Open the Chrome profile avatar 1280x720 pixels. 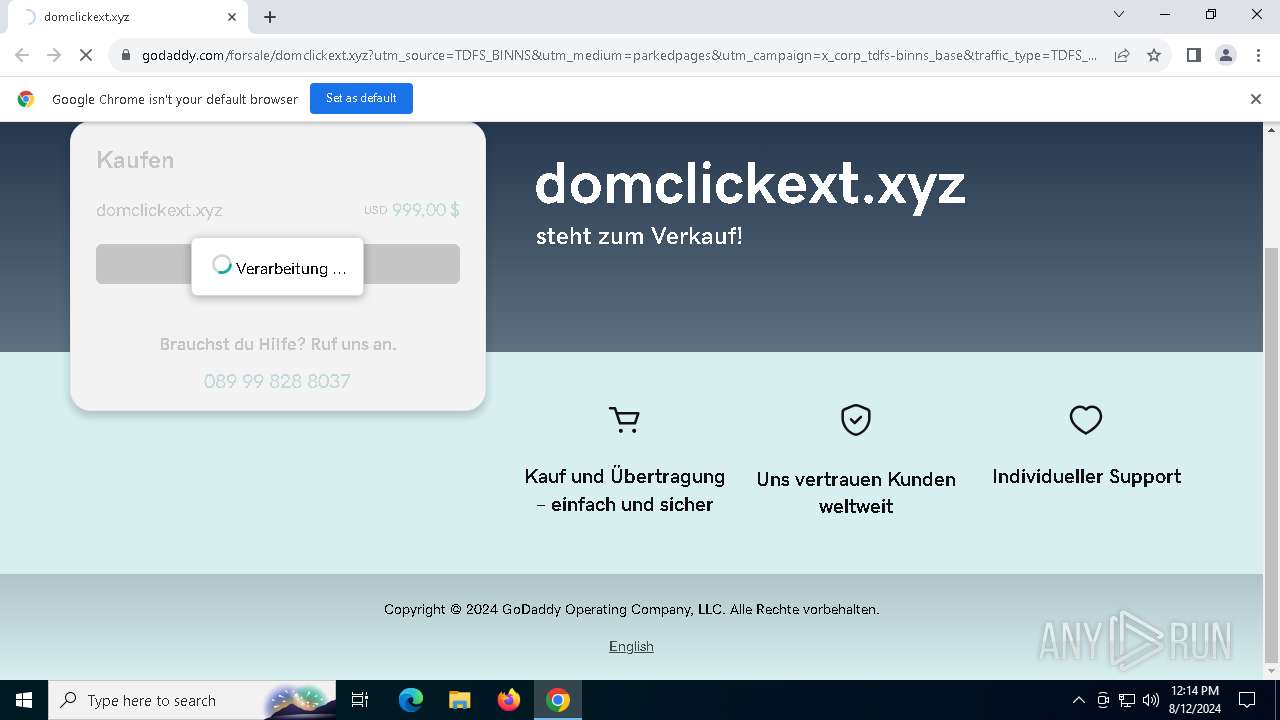(1226, 56)
